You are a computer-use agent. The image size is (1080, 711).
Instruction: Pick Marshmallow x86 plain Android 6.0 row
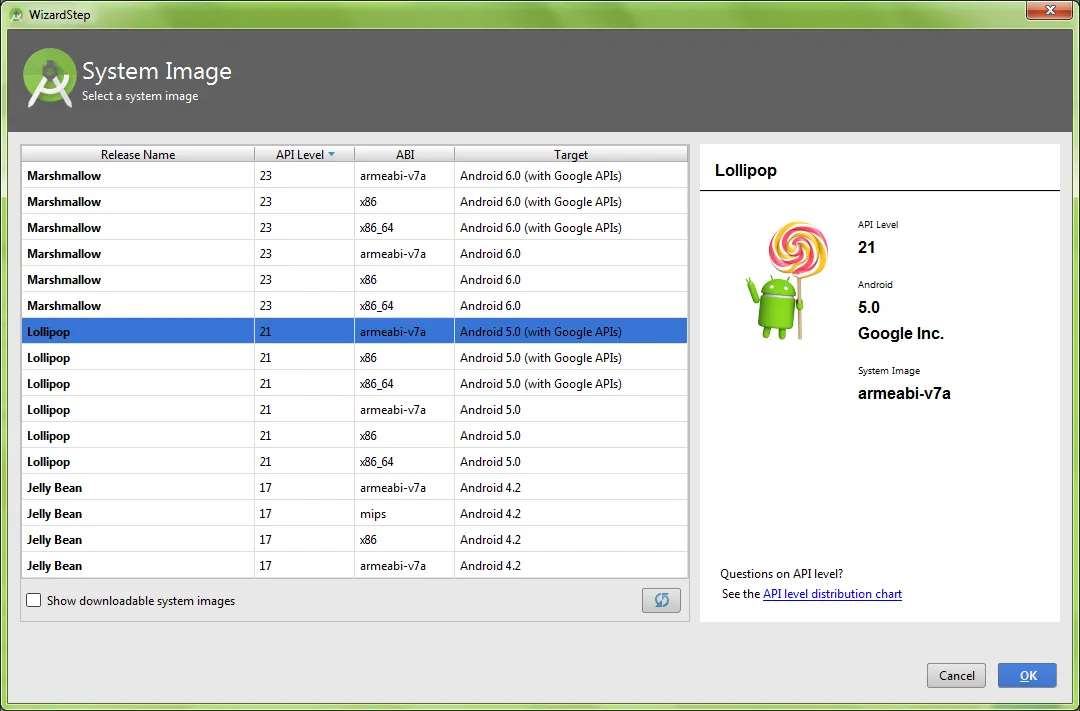pos(355,280)
